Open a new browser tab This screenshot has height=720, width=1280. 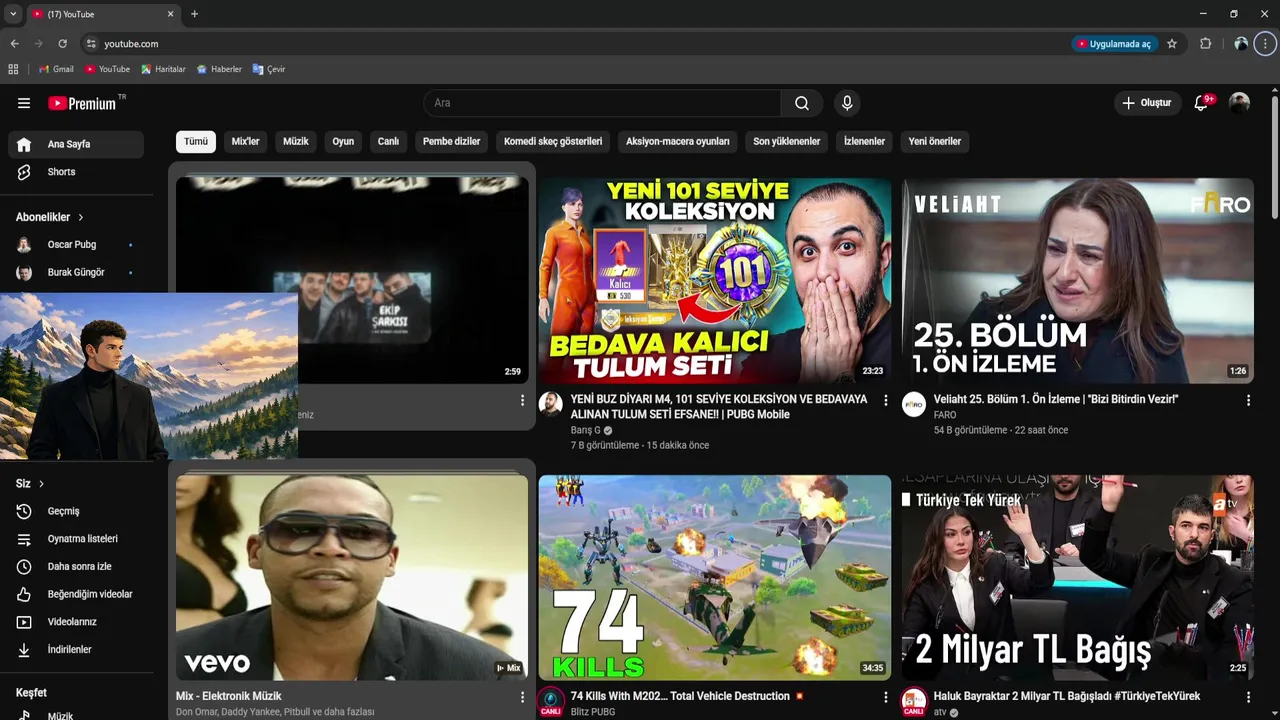[194, 14]
